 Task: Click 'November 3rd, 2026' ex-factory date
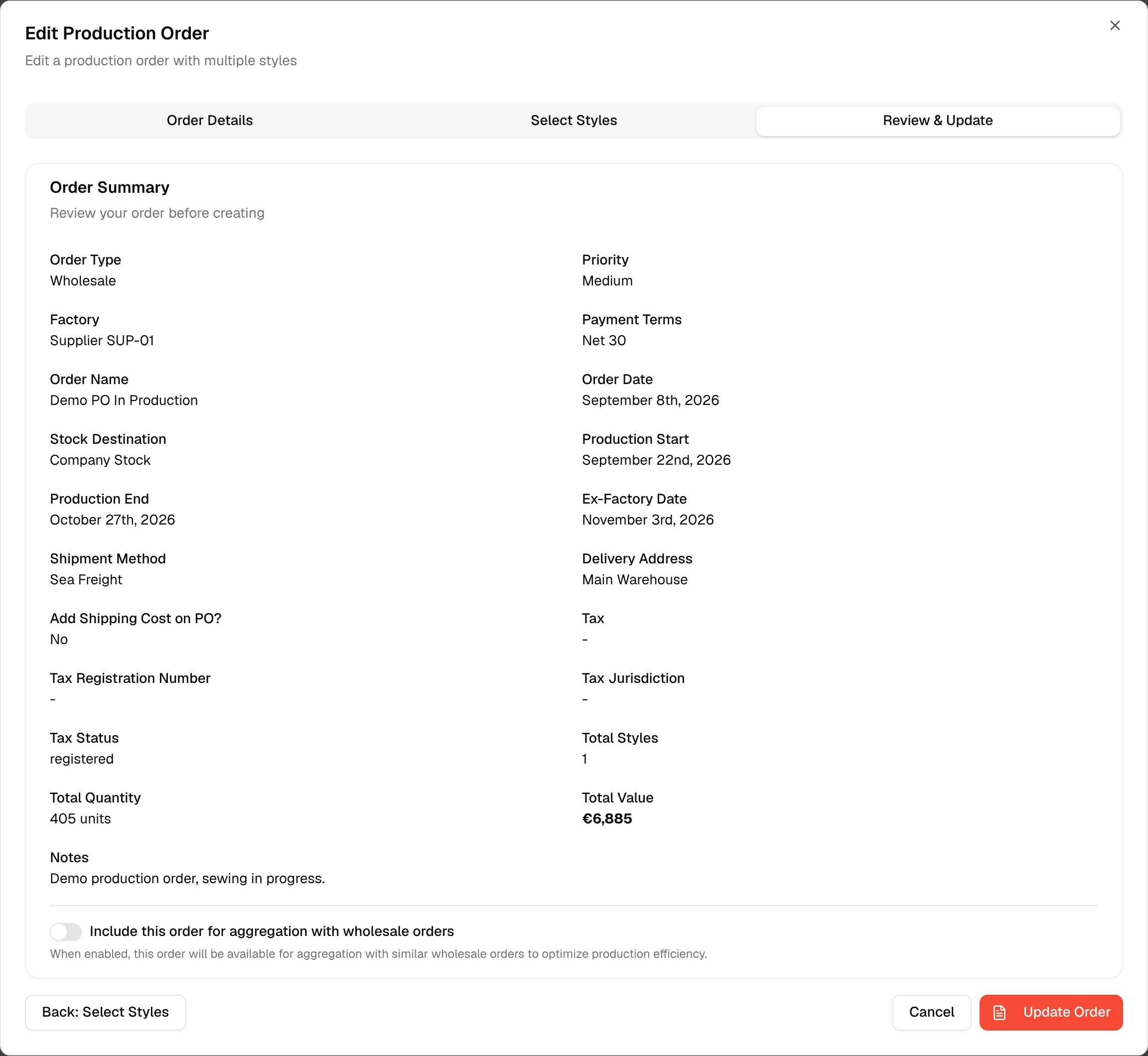648,520
